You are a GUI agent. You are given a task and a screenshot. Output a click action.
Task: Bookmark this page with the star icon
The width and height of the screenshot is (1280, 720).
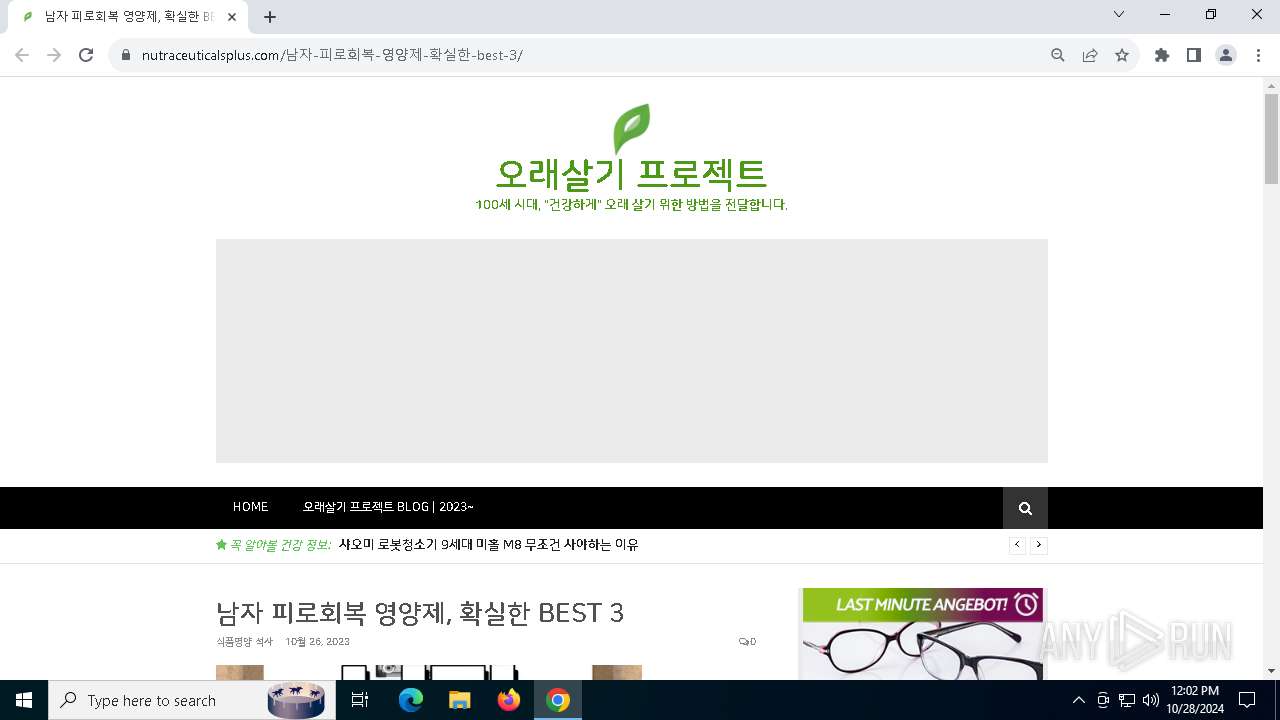pyautogui.click(x=1122, y=55)
